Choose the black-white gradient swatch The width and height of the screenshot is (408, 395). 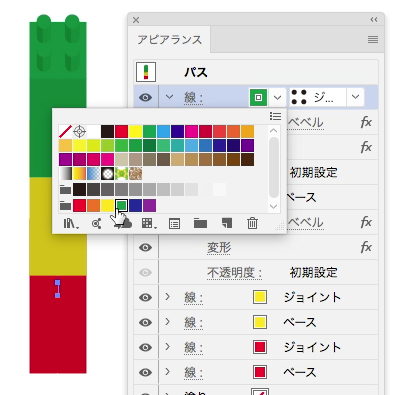point(65,174)
